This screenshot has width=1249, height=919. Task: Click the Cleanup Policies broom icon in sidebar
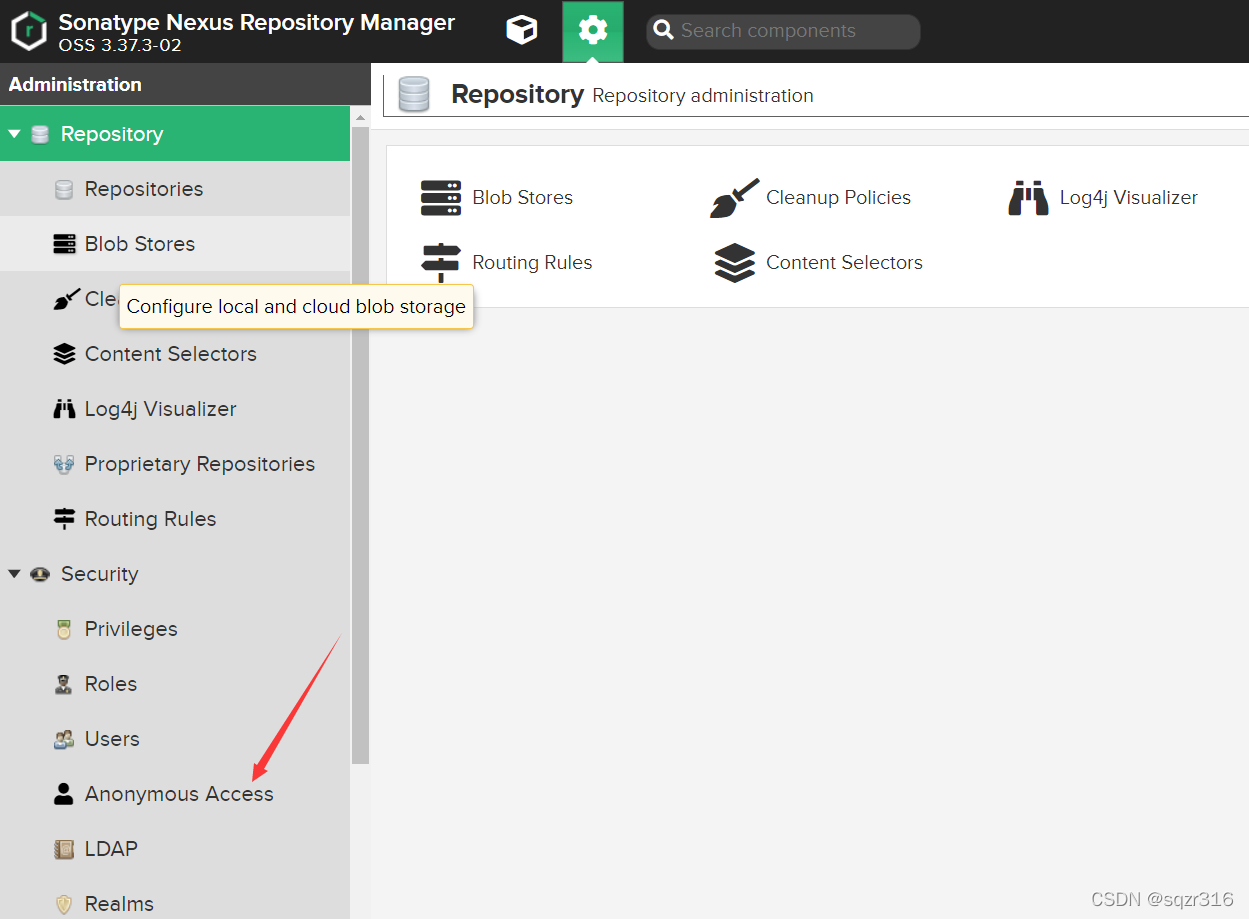[x=66, y=298]
